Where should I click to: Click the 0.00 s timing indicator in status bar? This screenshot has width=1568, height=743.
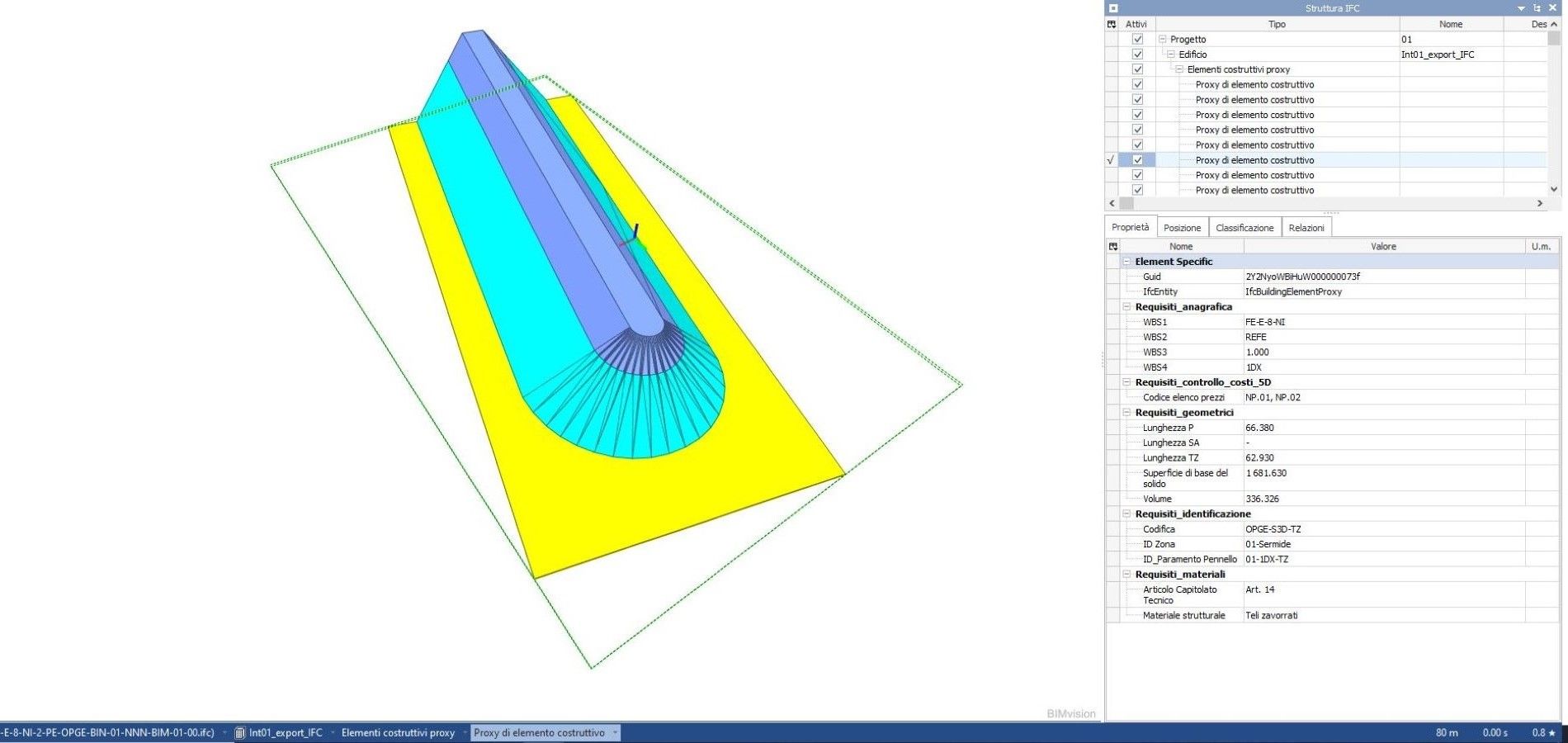click(x=1495, y=732)
